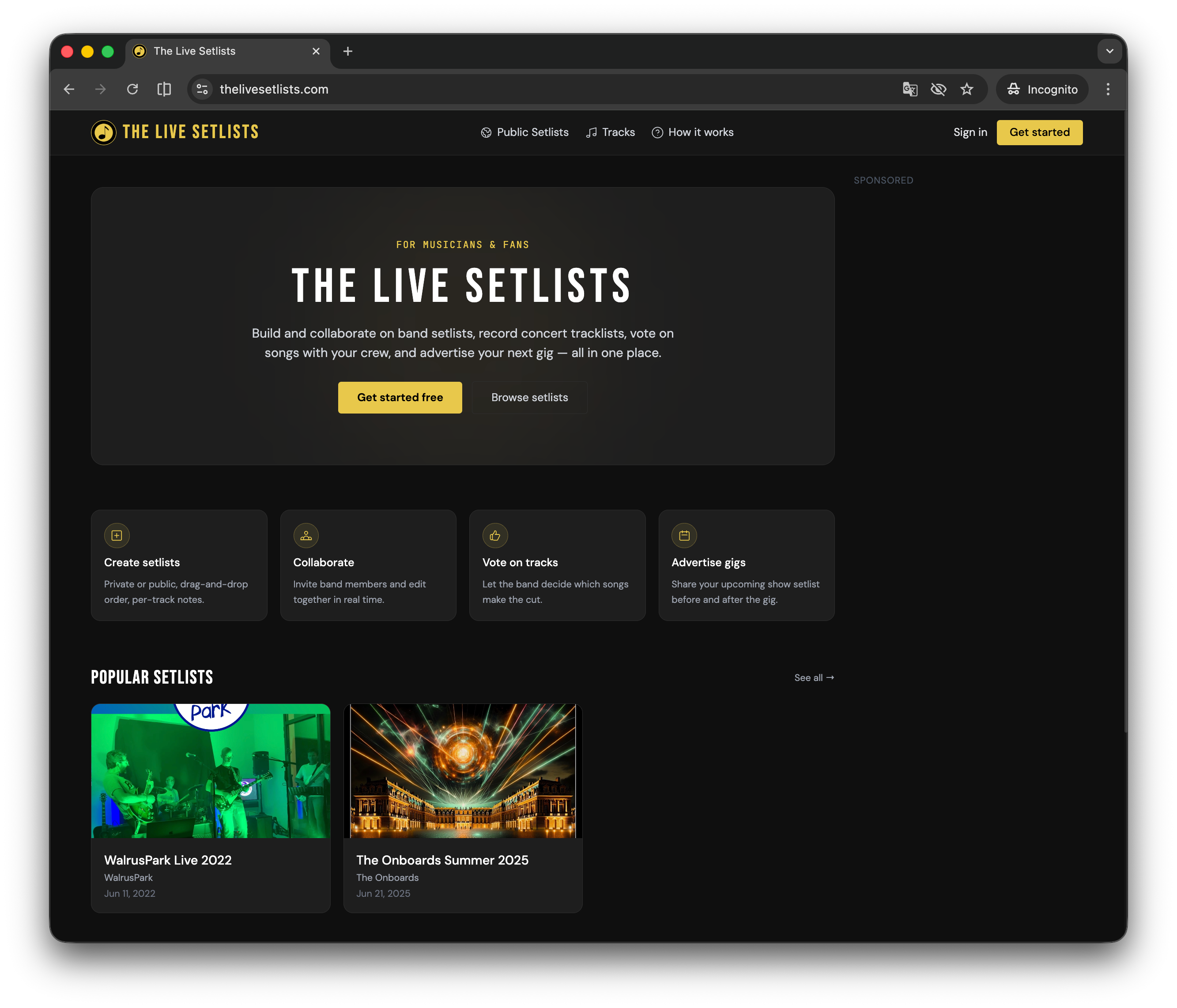This screenshot has width=1177, height=1008.
Task: Click the Create setlists plus icon
Action: [x=117, y=535]
